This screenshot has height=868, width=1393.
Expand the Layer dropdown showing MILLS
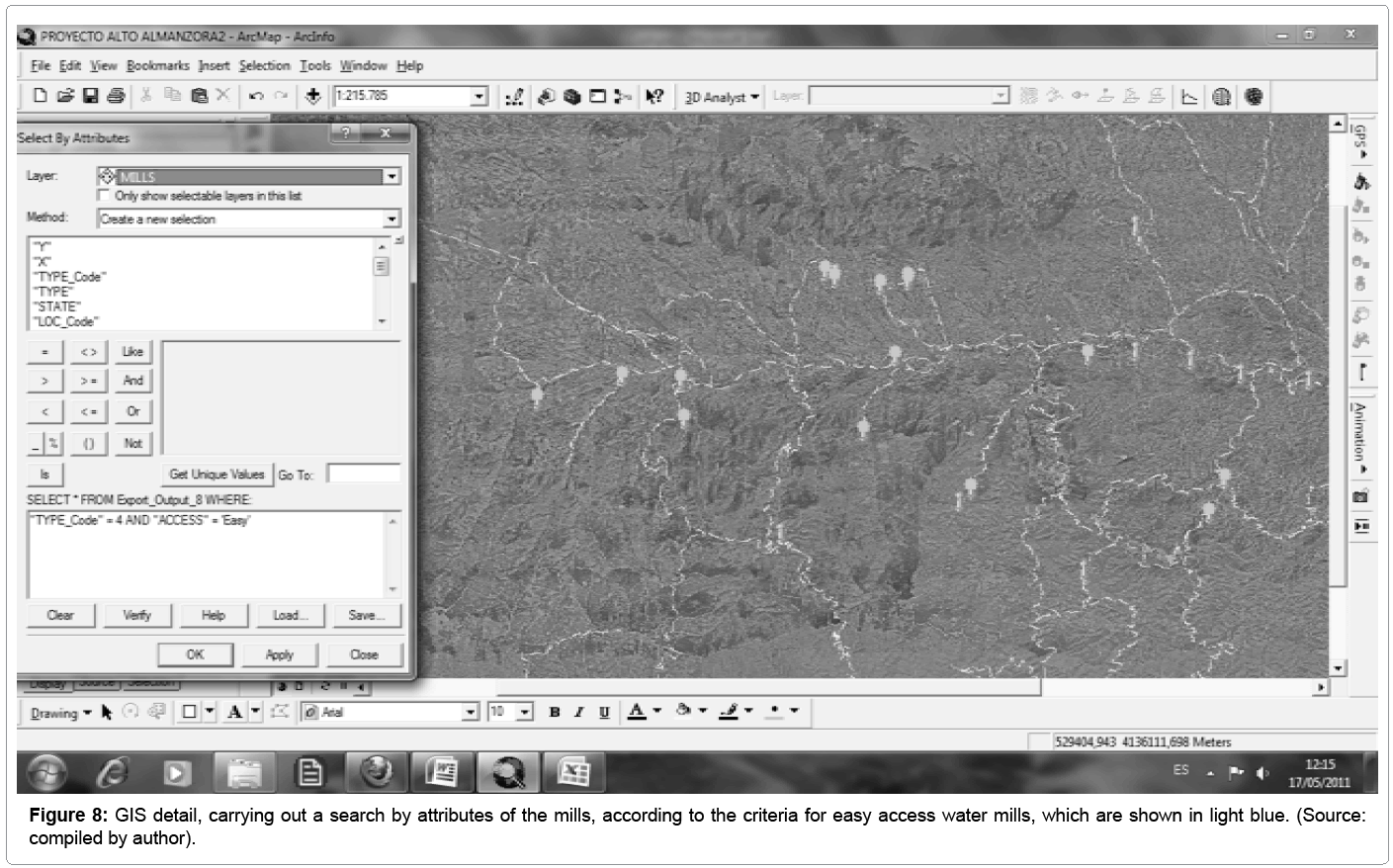[x=392, y=177]
